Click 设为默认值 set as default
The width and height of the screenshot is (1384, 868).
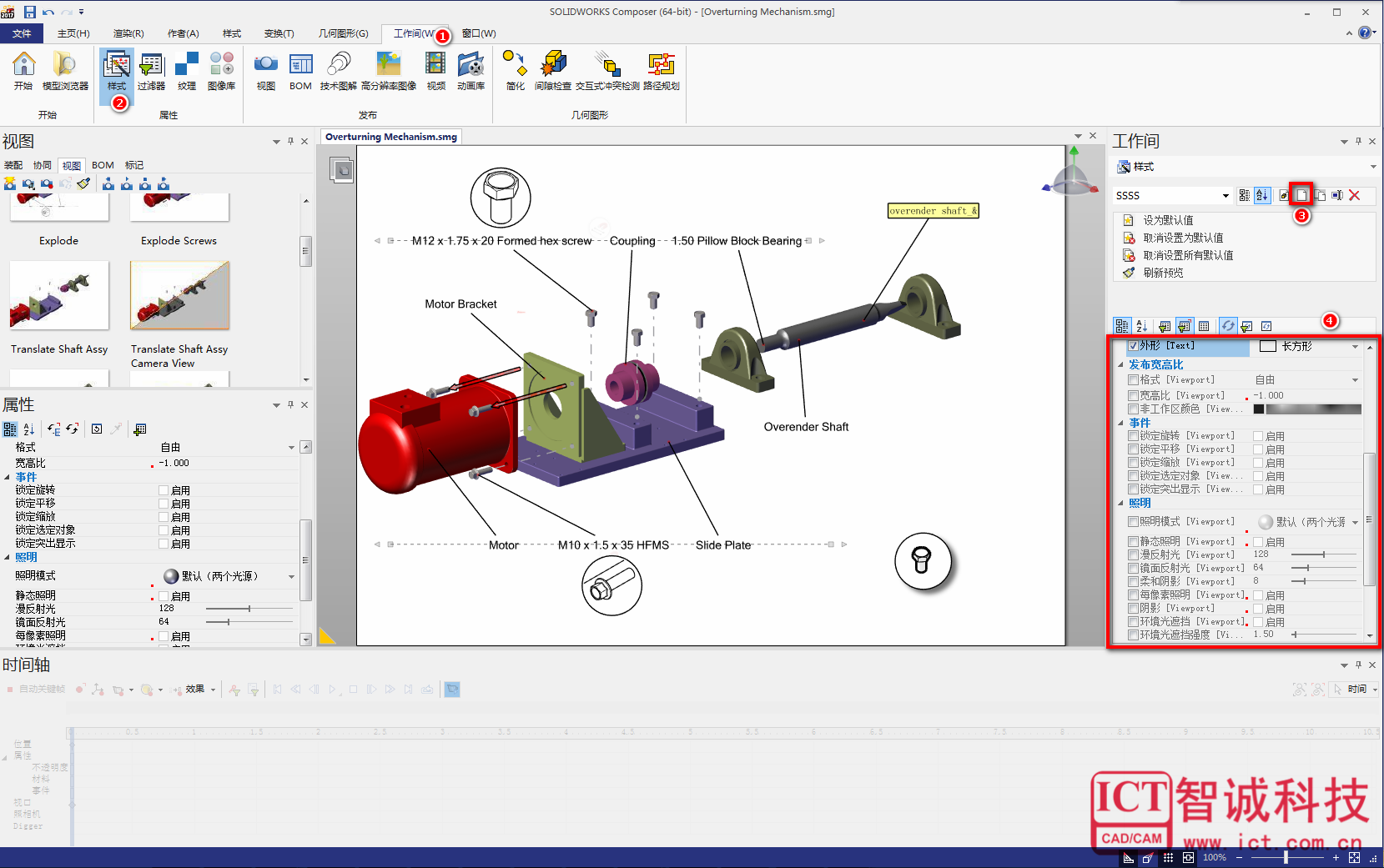tap(1167, 220)
